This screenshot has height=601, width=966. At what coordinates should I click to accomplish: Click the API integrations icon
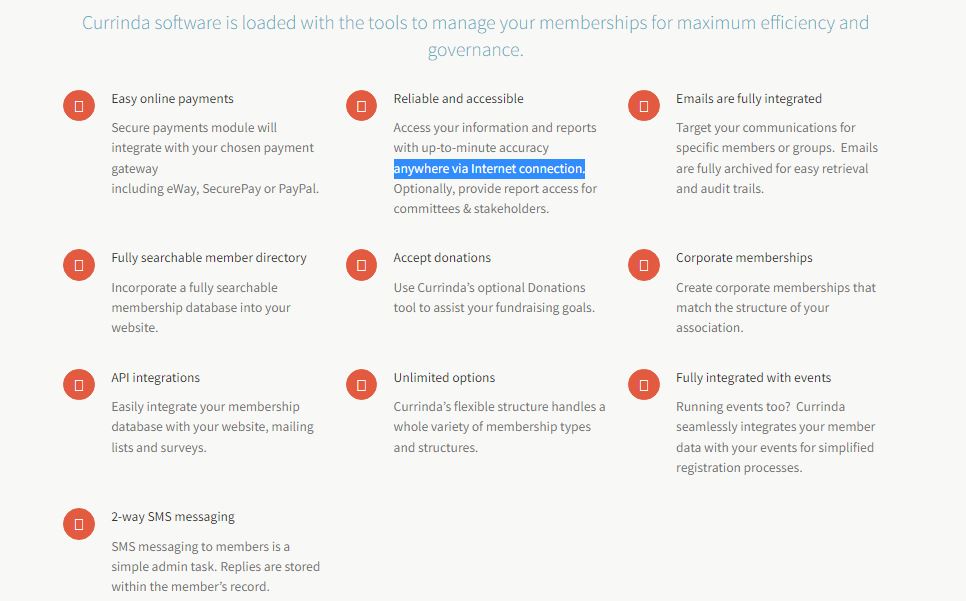[79, 384]
